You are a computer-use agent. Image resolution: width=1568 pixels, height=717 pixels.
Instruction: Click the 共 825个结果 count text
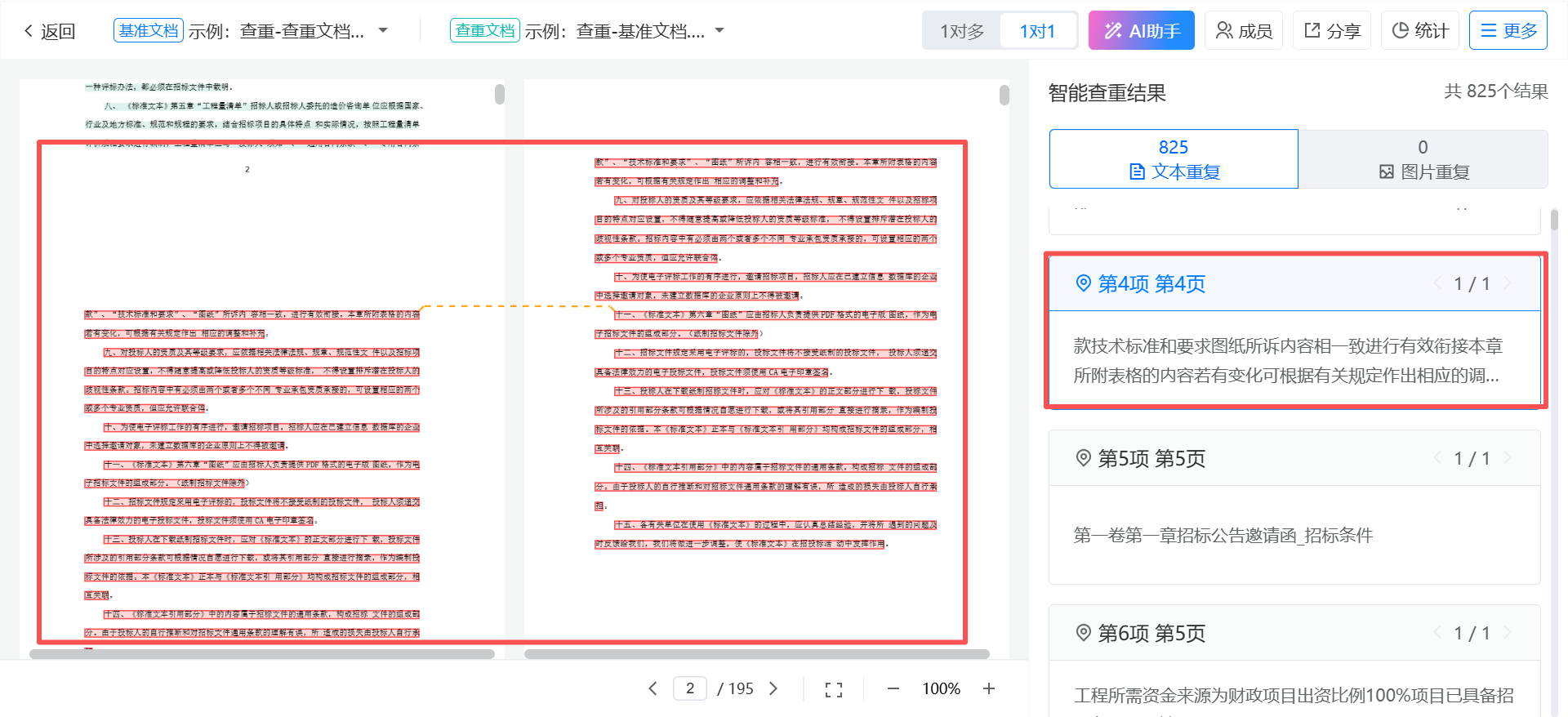1496,91
